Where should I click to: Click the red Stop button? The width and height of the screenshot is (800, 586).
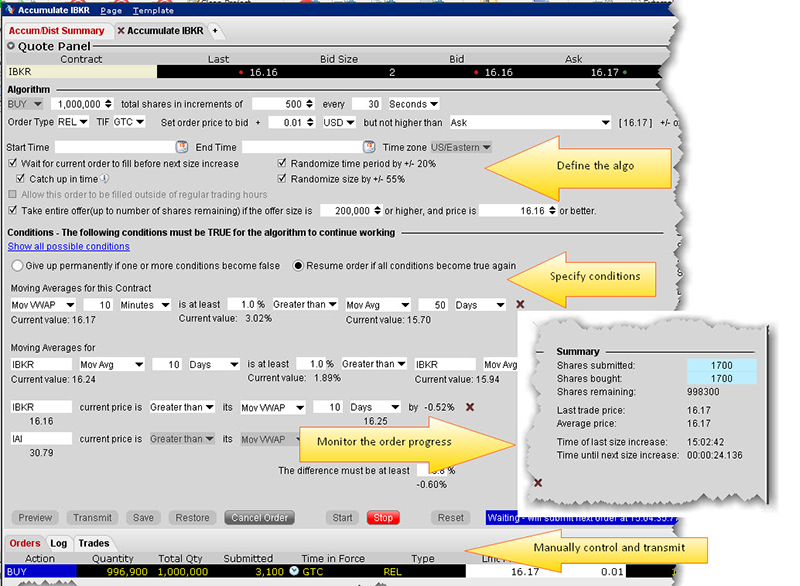click(383, 518)
